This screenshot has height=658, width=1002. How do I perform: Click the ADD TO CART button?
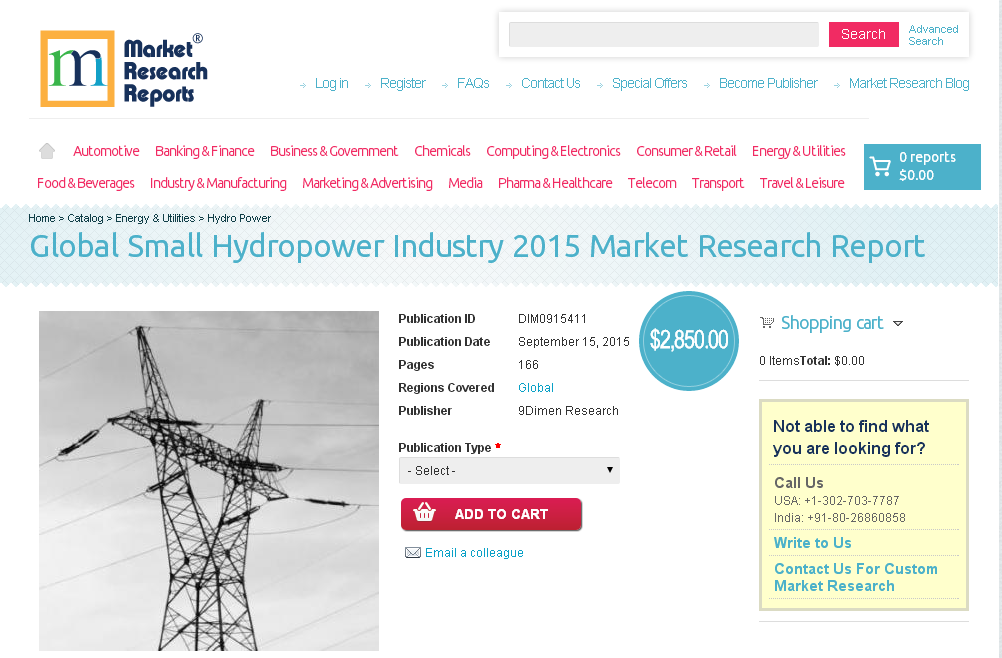tap(491, 514)
